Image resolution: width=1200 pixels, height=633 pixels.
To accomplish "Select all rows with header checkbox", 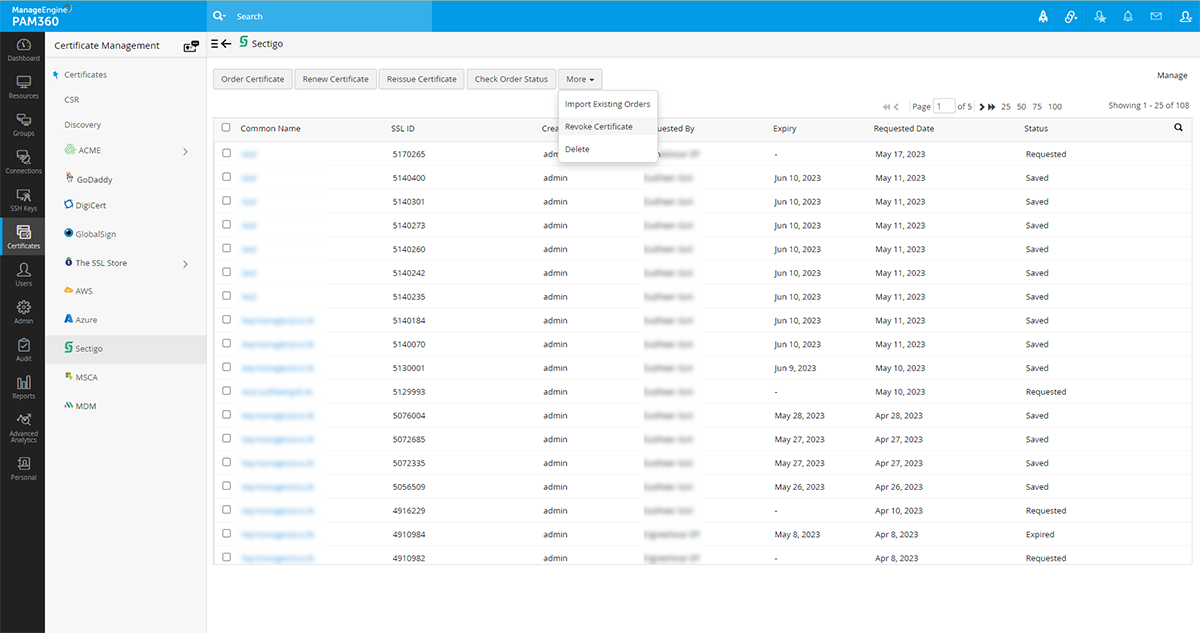I will click(x=226, y=128).
